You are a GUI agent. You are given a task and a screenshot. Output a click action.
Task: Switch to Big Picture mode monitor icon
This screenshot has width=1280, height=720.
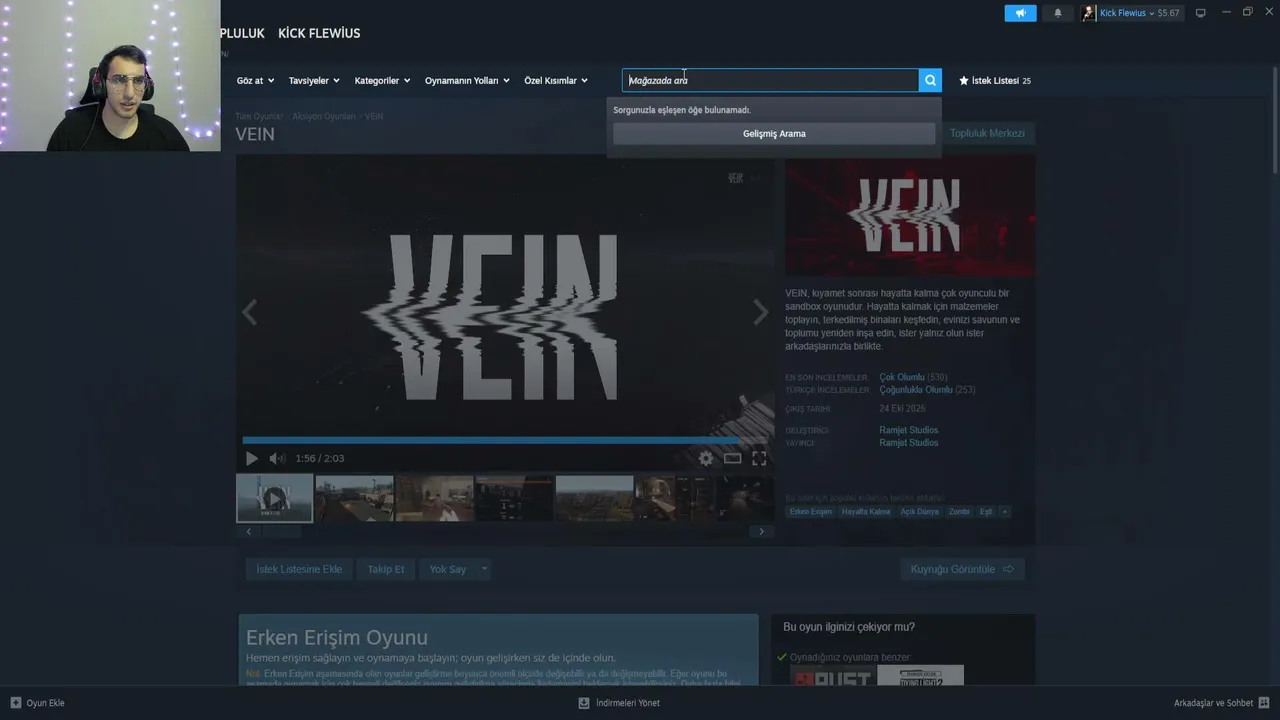tap(1201, 13)
